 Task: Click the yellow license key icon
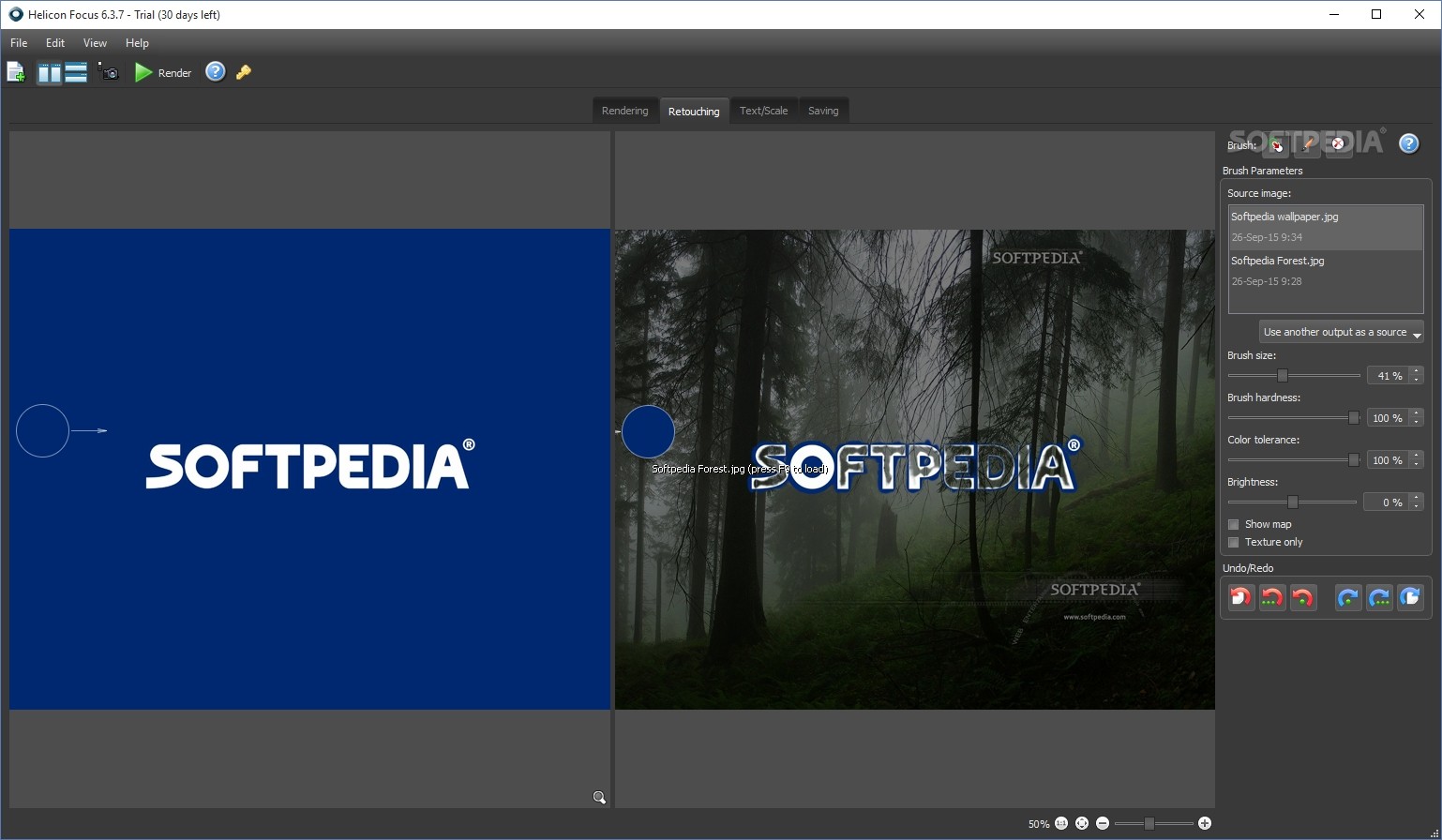244,72
